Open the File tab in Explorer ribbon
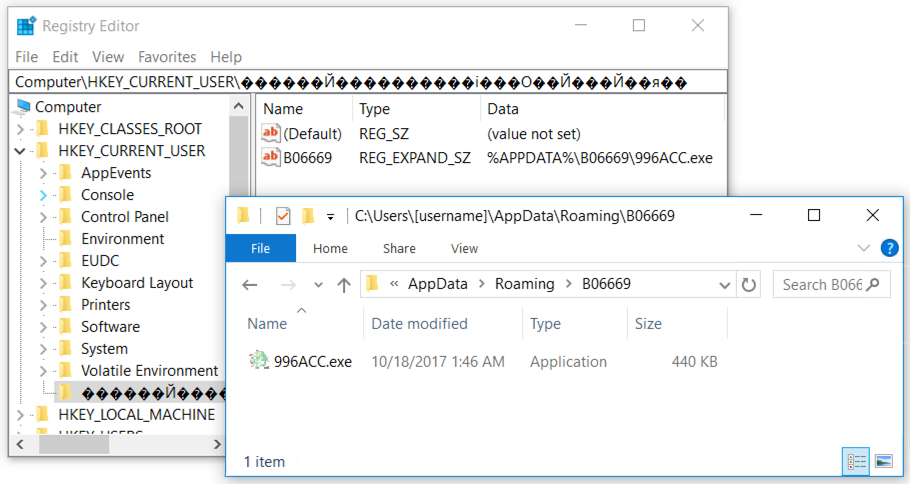 pyautogui.click(x=261, y=248)
